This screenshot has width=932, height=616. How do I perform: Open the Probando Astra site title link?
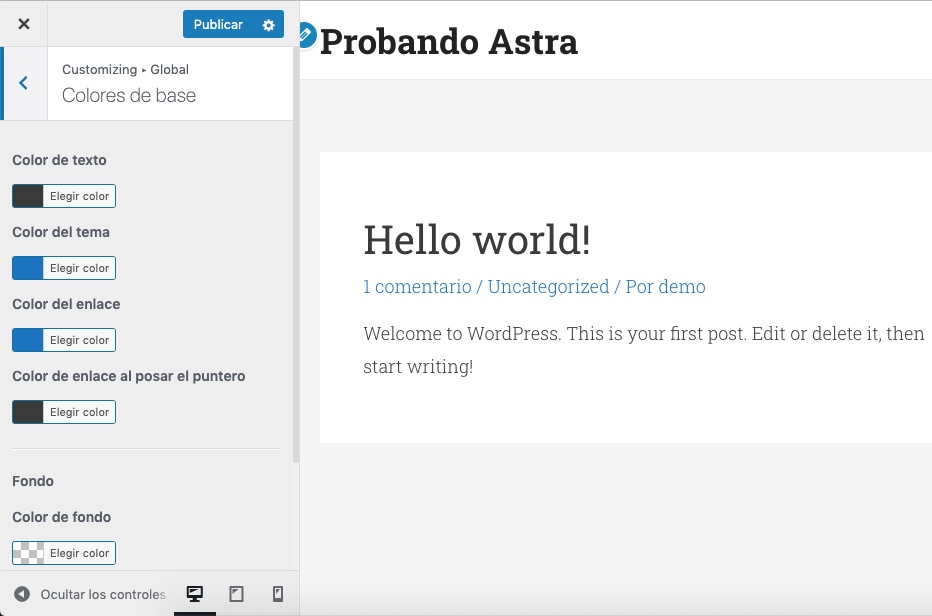click(448, 42)
